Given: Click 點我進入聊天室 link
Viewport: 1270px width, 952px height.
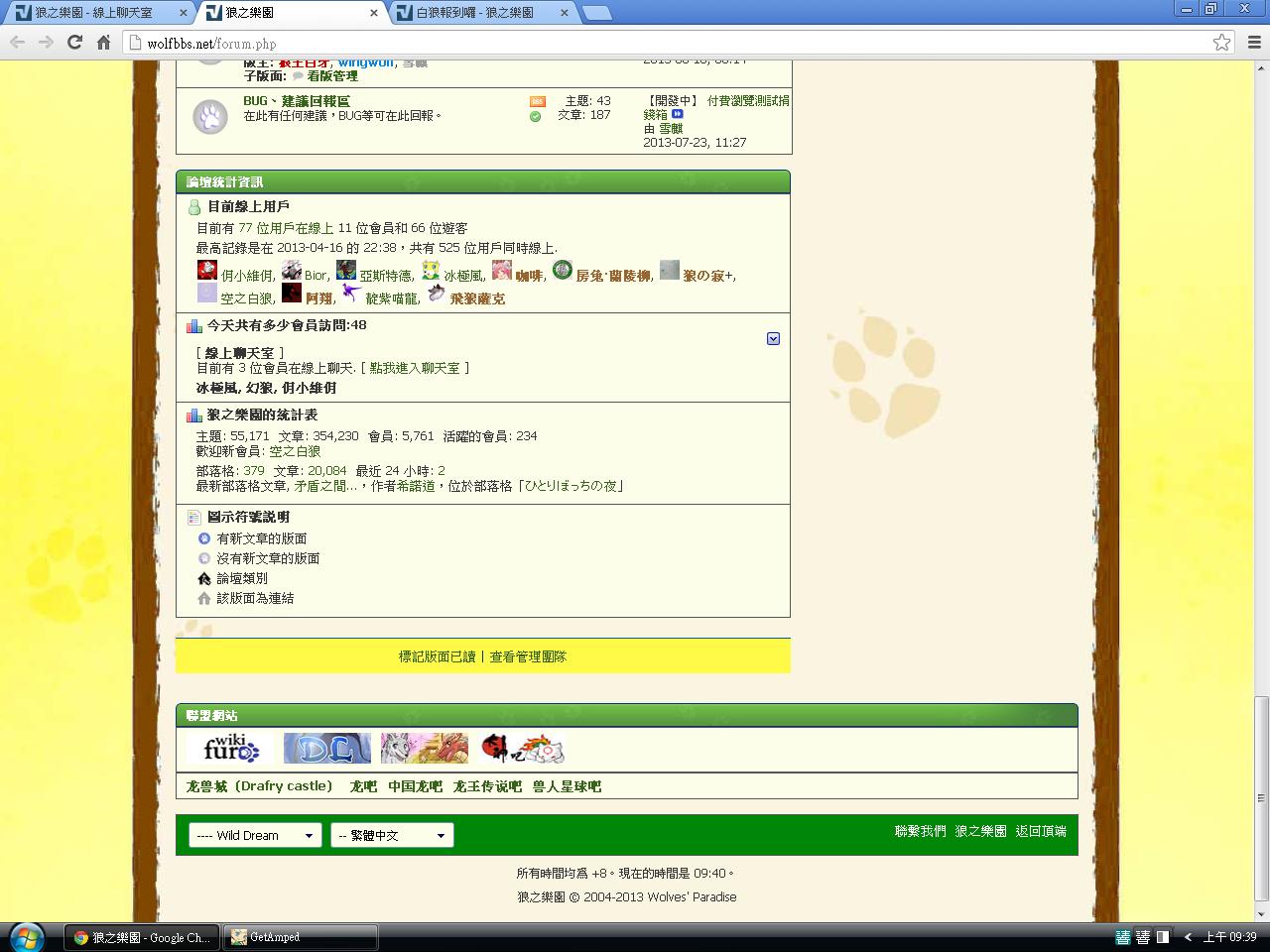Looking at the screenshot, I should pos(415,368).
